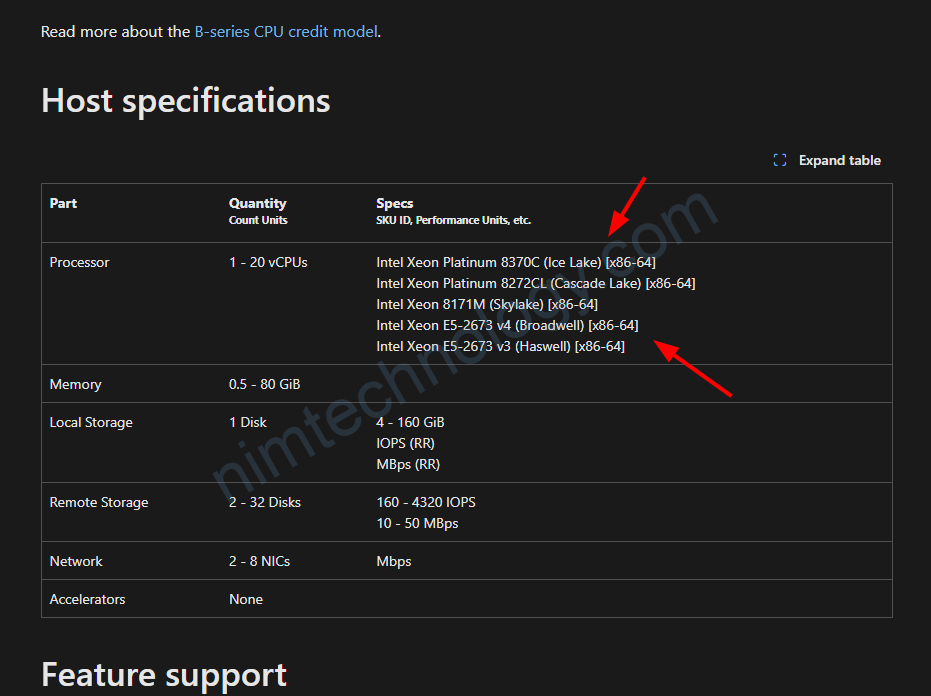This screenshot has width=931, height=696.
Task: Click the 0.5 - 80 GiB memory cell
Action: [x=264, y=384]
